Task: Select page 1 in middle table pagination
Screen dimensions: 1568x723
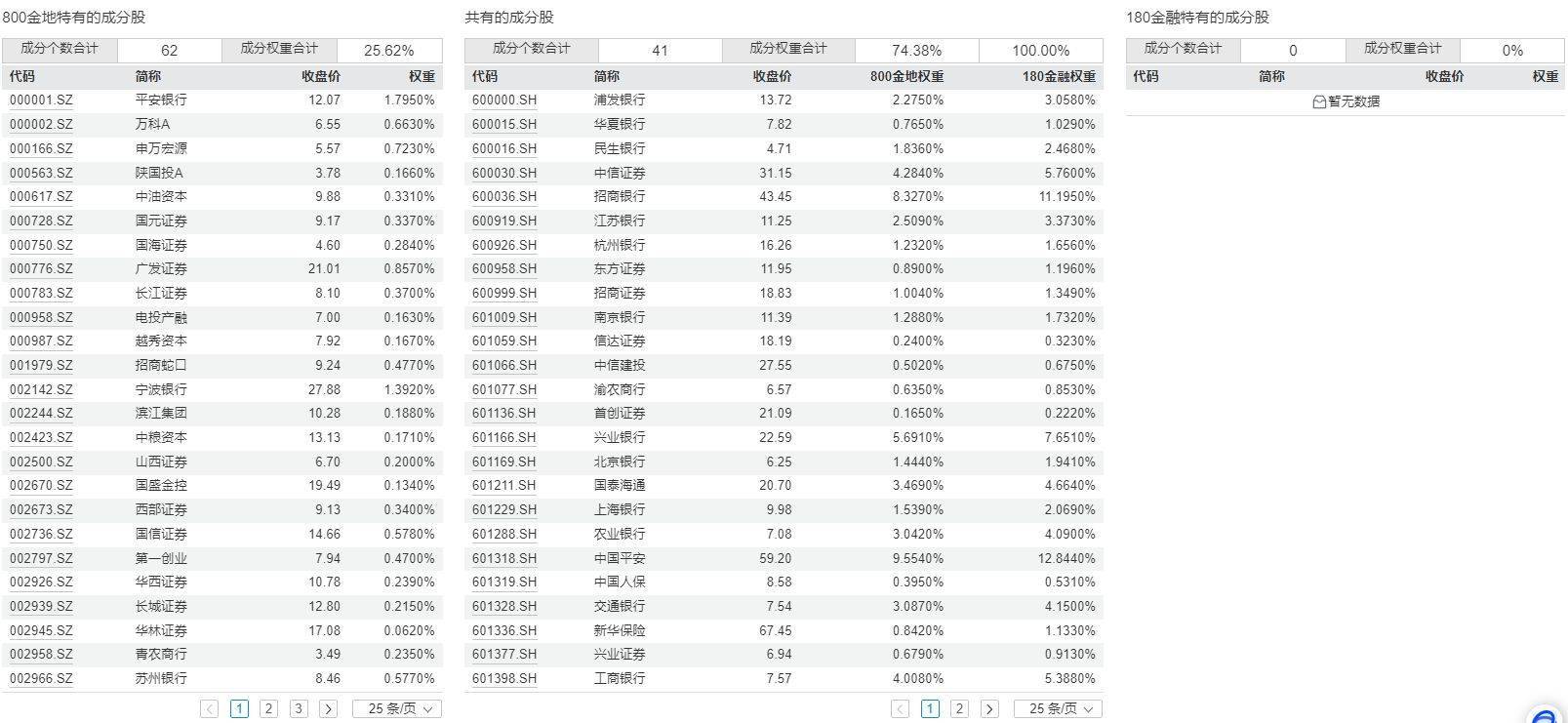Action: pyautogui.click(x=930, y=709)
